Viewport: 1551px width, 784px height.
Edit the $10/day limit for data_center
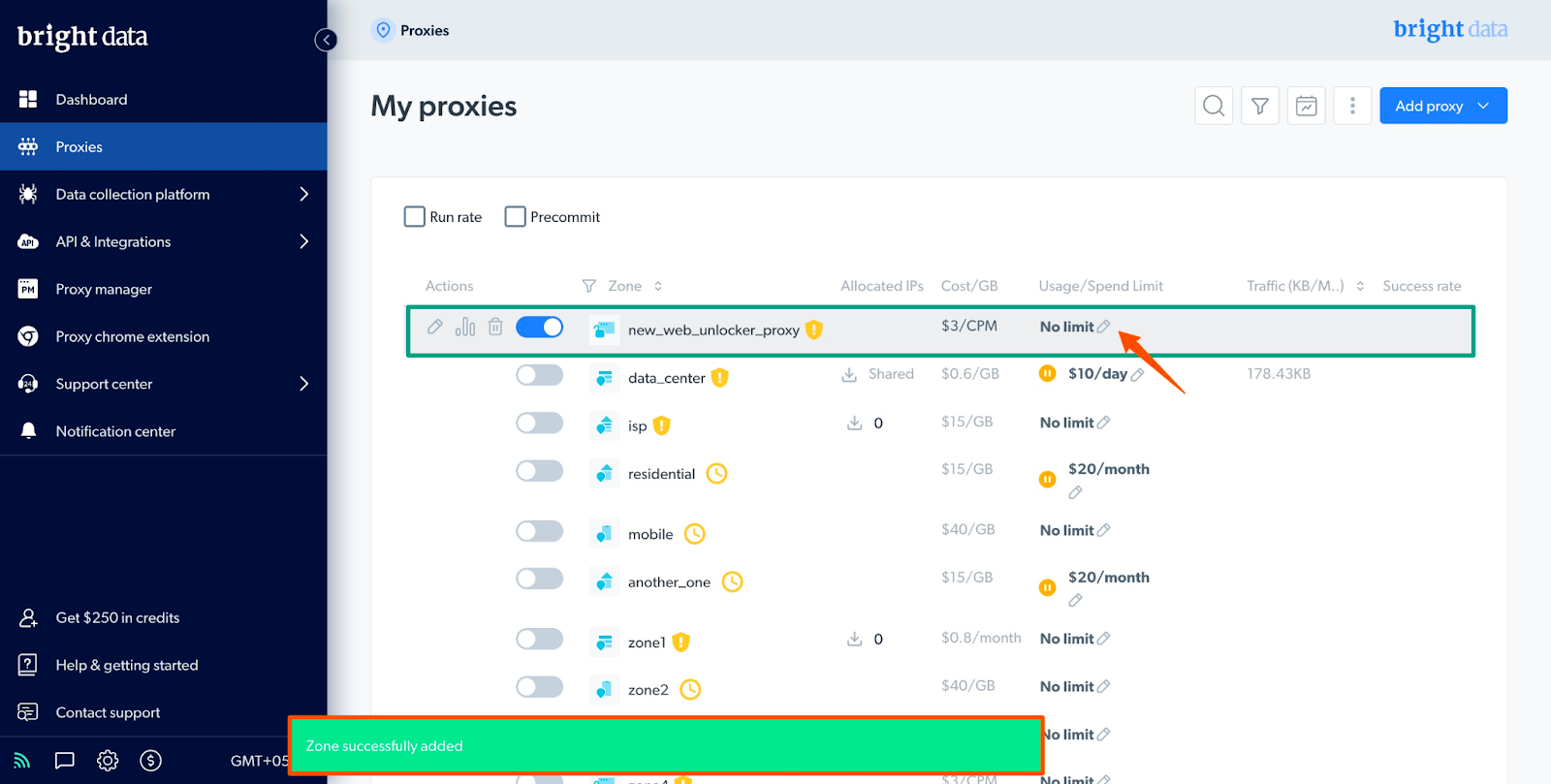click(x=1137, y=374)
